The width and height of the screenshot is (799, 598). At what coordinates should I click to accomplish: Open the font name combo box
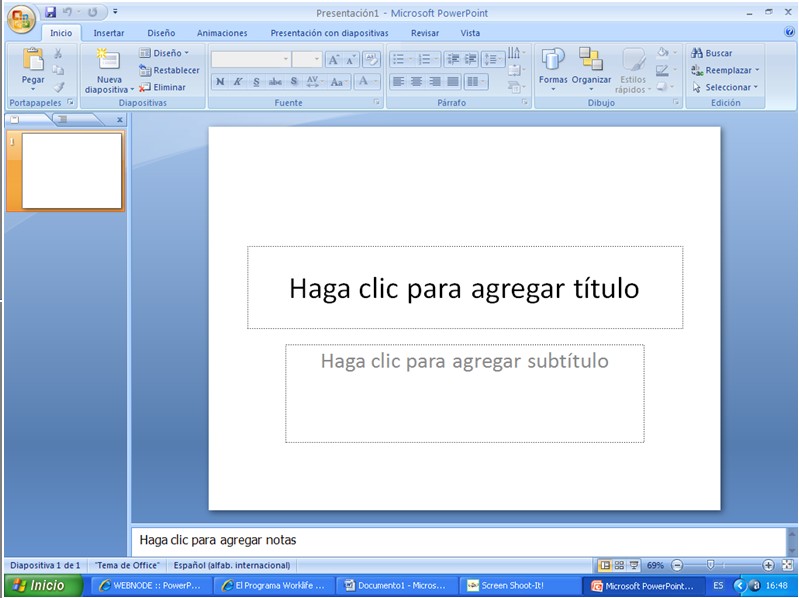(x=251, y=60)
